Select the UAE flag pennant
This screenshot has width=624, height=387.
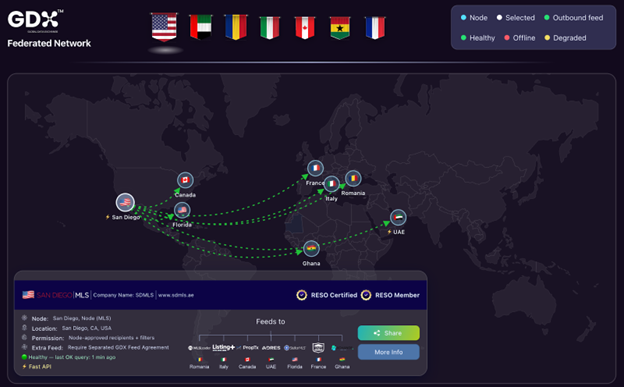201,27
